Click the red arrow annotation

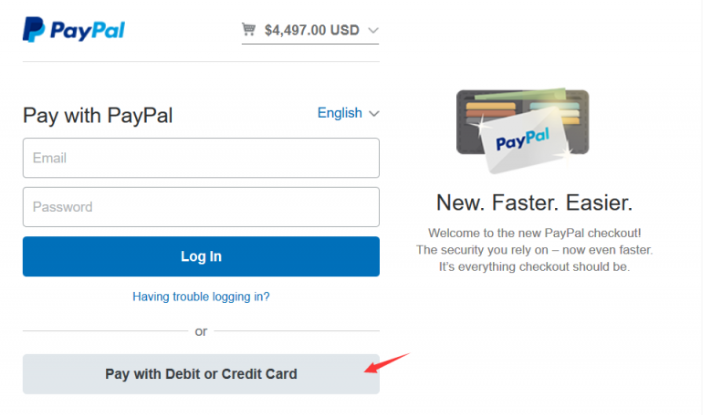point(386,363)
